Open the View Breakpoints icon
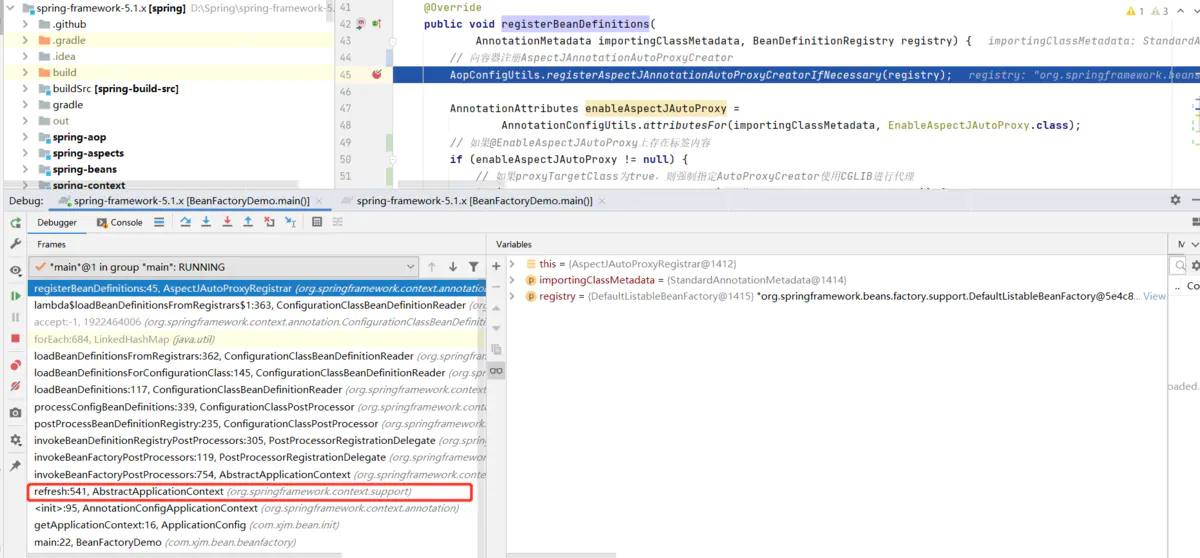 point(15,365)
